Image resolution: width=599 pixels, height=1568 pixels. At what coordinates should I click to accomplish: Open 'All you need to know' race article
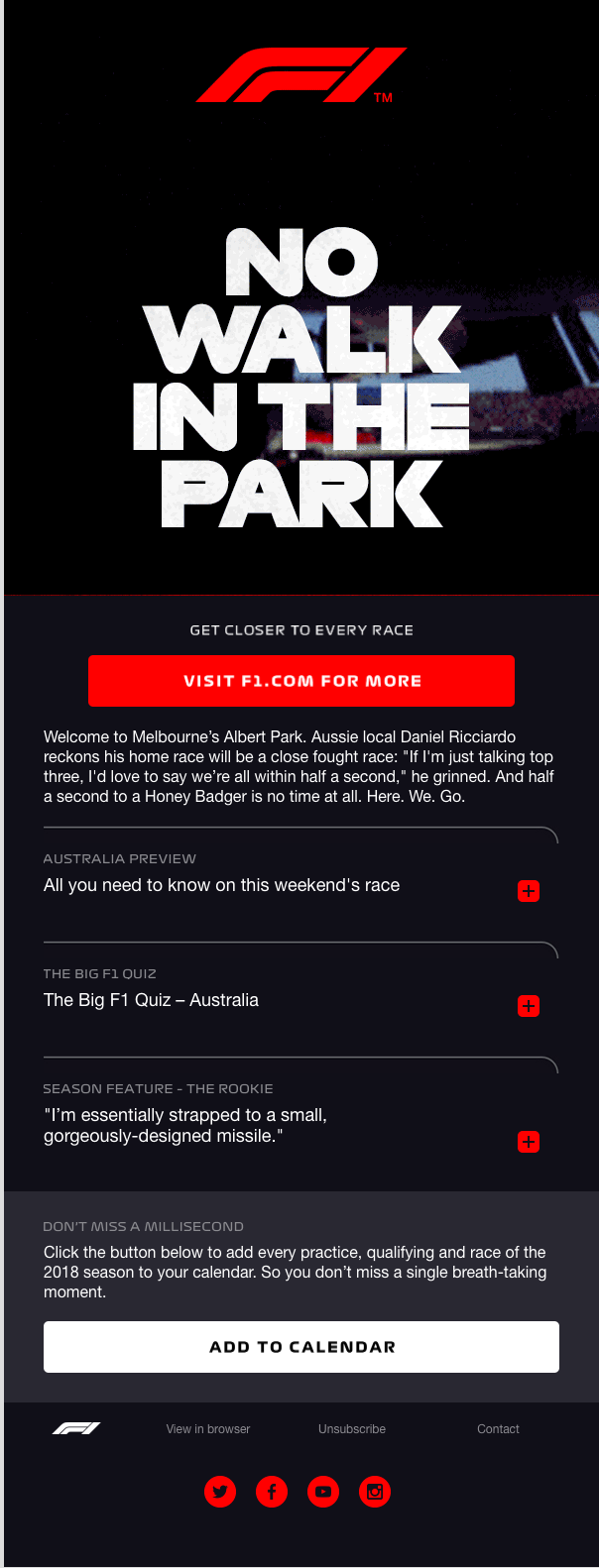tap(222, 885)
